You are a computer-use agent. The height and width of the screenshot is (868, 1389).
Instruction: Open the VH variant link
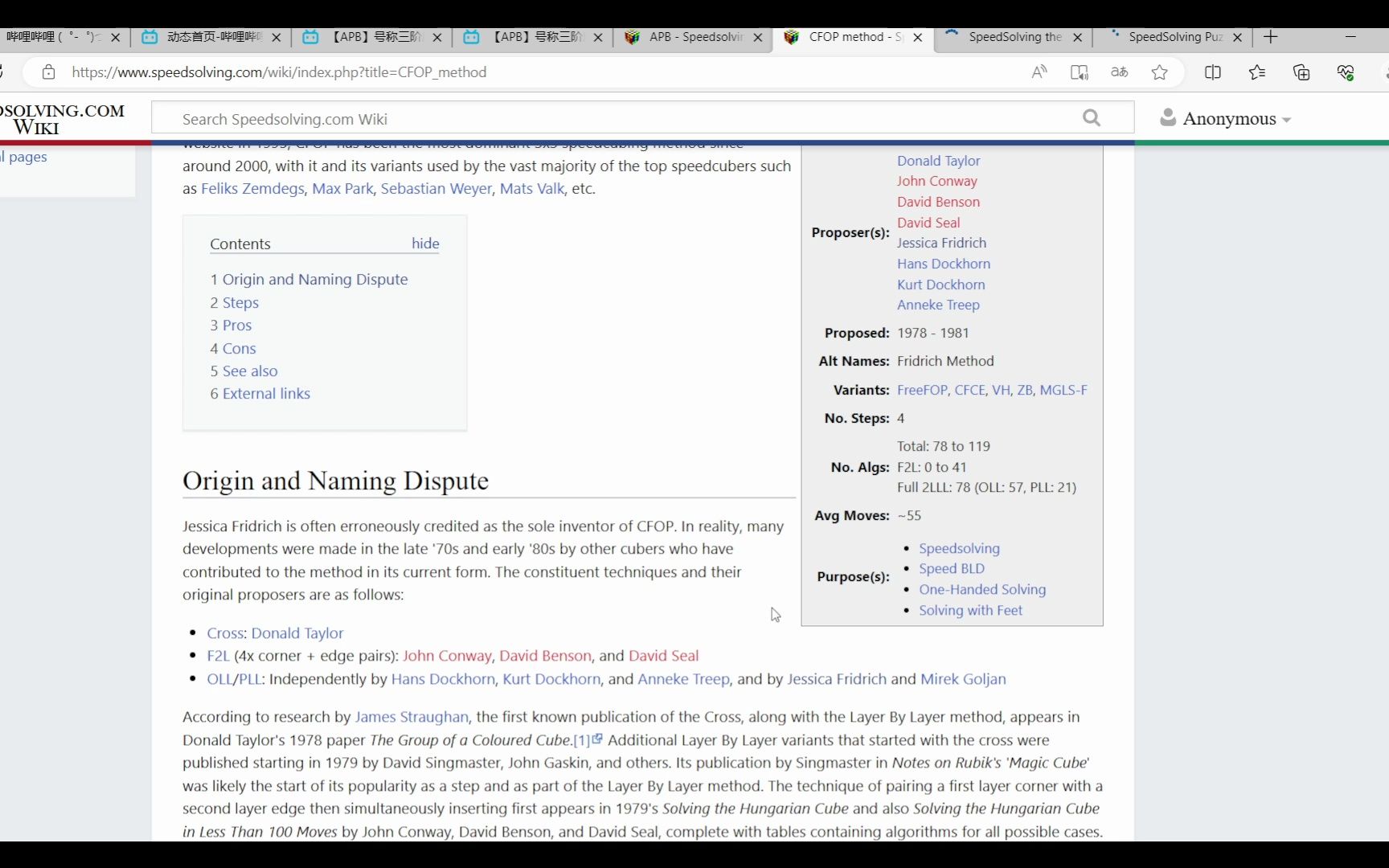[x=1001, y=390]
